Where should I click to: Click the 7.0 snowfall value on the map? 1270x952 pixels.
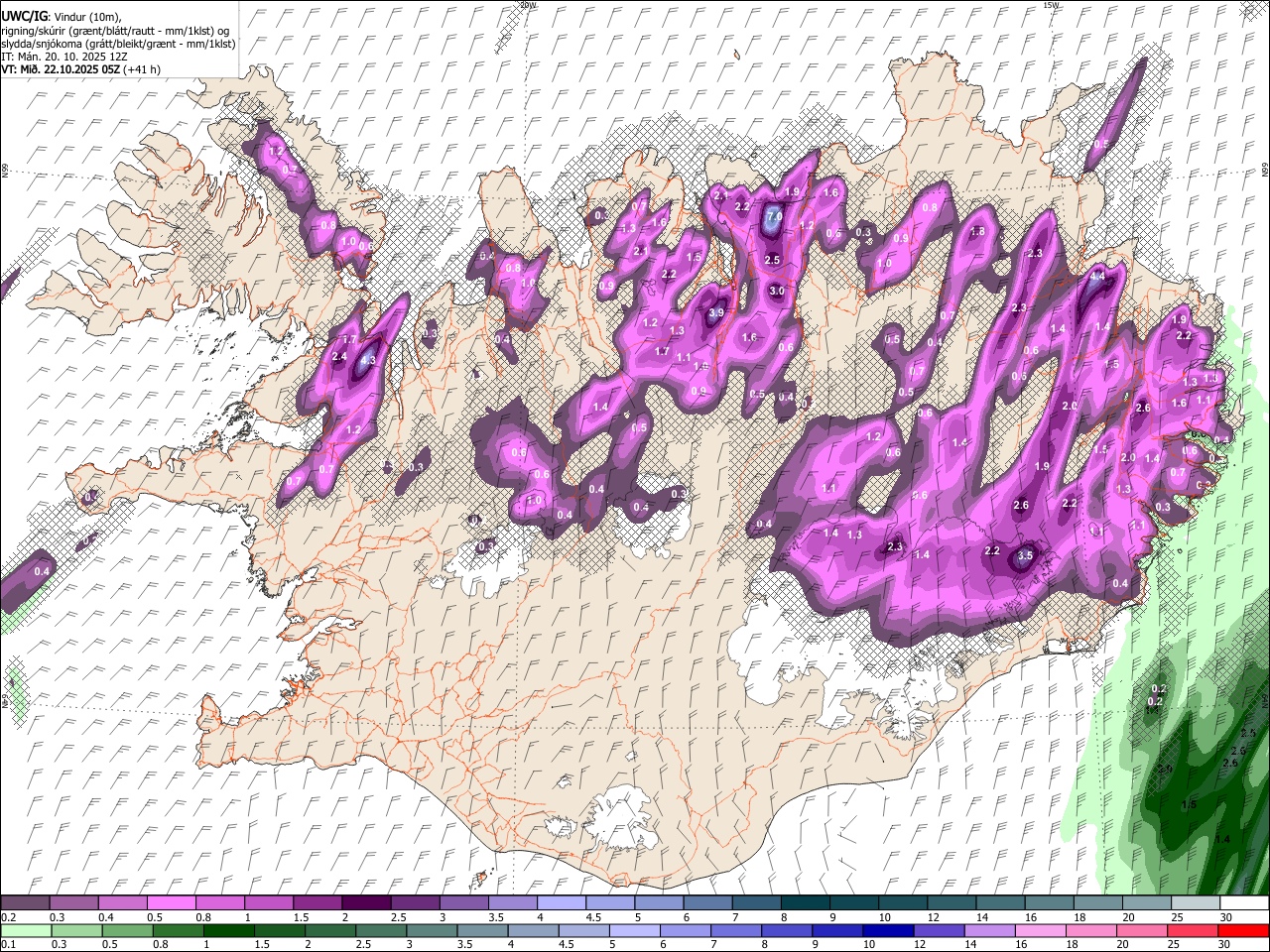point(775,216)
